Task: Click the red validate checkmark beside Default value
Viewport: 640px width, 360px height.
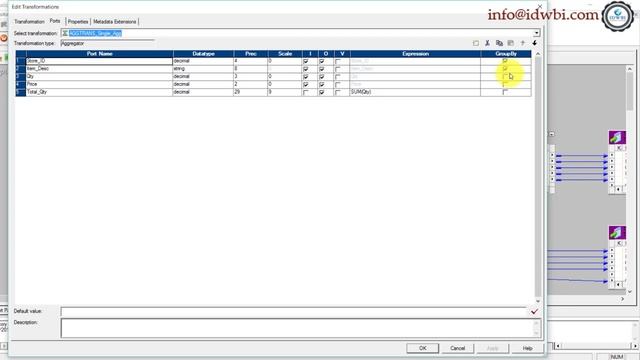Action: pos(534,312)
